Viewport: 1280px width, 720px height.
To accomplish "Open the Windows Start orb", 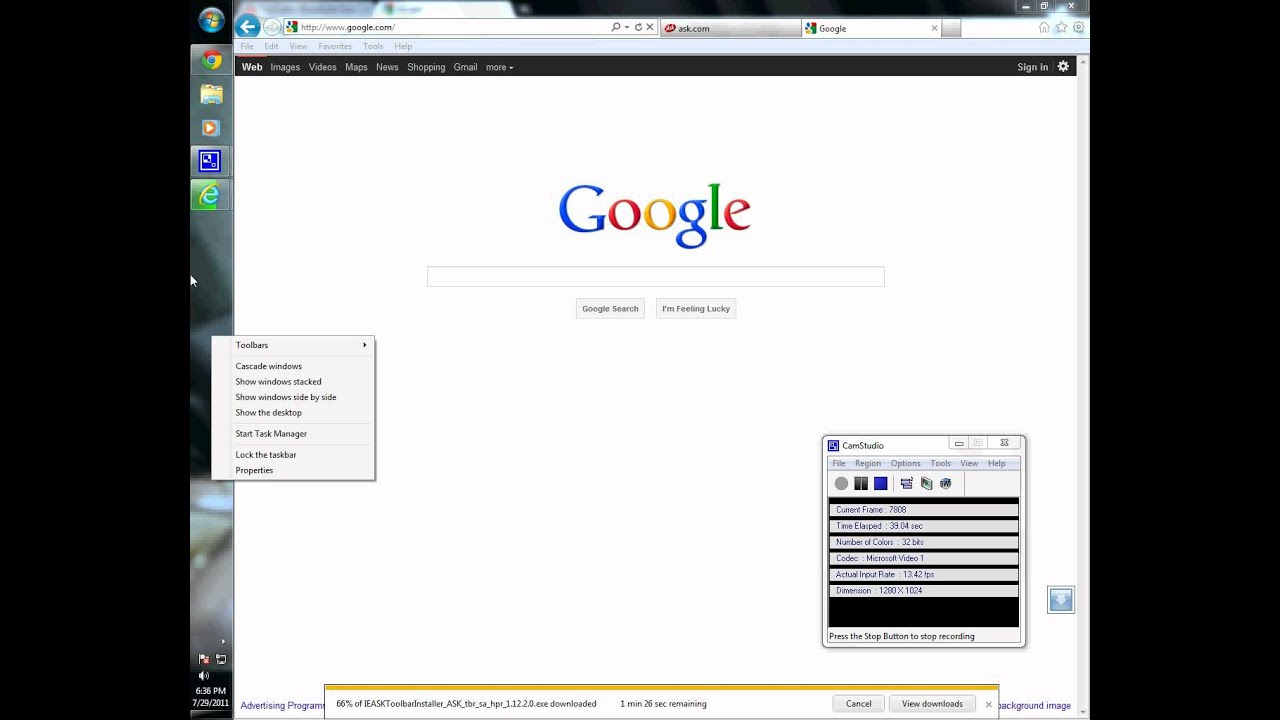I will click(x=211, y=19).
